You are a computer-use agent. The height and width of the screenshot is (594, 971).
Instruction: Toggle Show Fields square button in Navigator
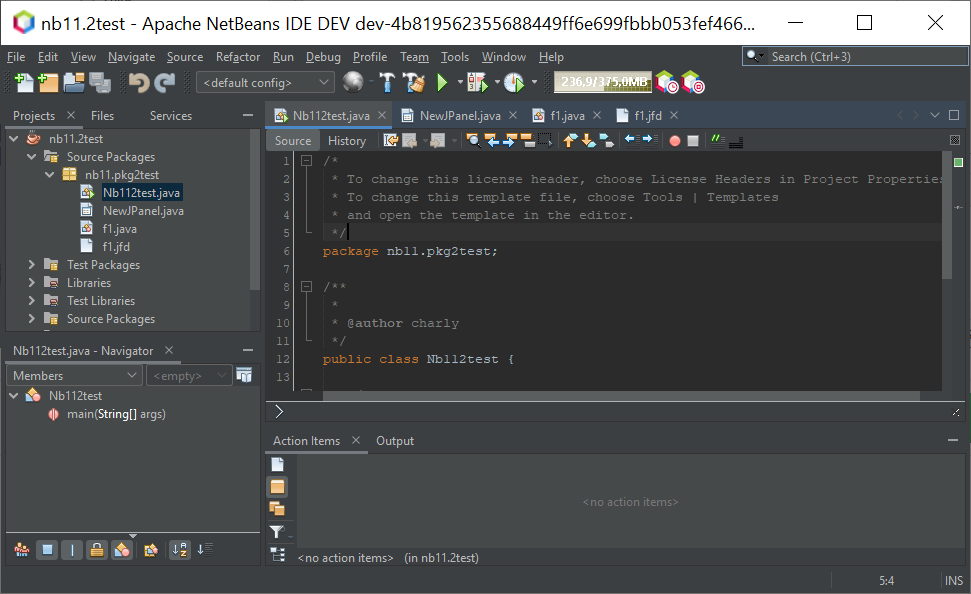tap(47, 549)
